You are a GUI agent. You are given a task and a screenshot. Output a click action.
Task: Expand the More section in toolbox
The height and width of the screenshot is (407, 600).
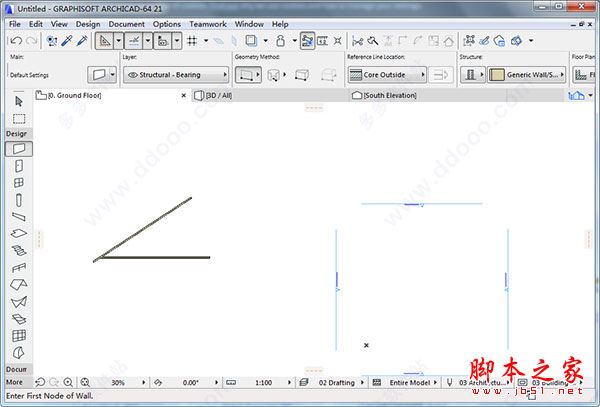click(x=15, y=382)
